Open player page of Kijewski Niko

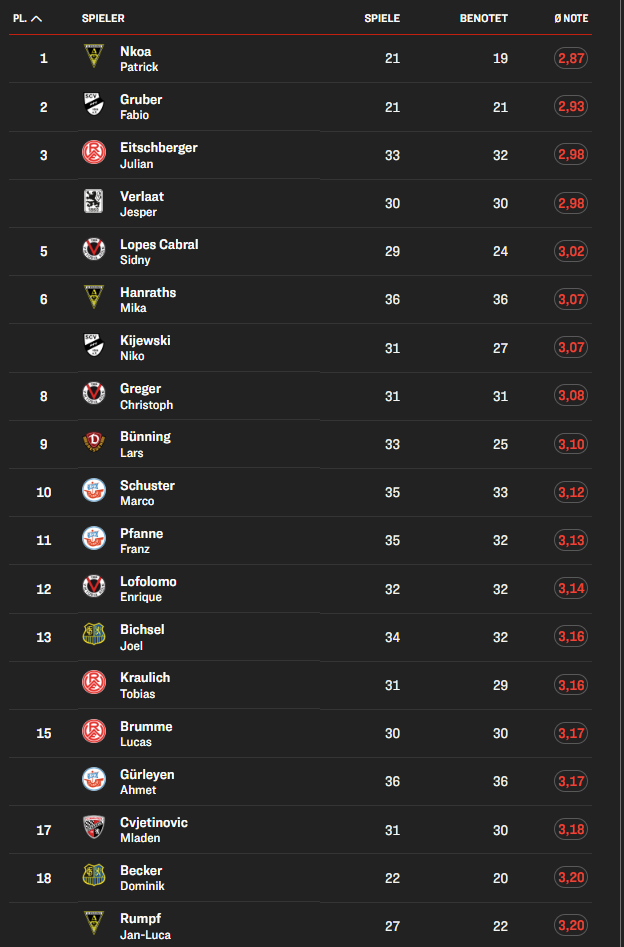(x=145, y=347)
